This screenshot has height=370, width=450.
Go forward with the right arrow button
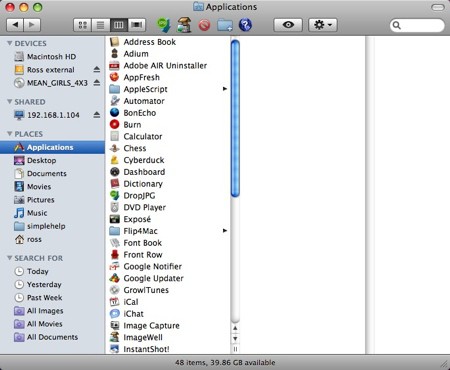[x=32, y=25]
